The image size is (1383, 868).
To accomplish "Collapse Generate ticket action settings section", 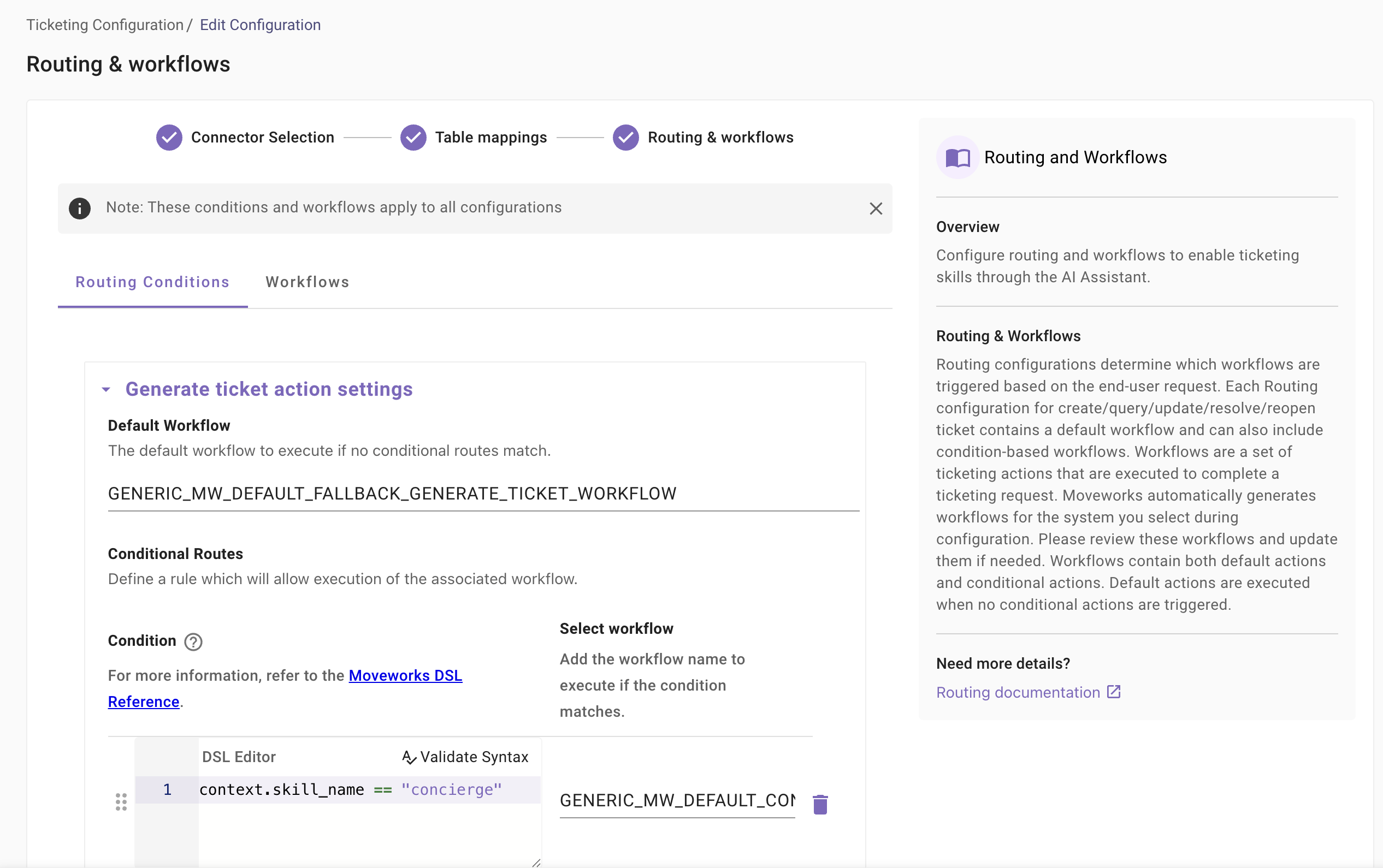I will point(107,390).
